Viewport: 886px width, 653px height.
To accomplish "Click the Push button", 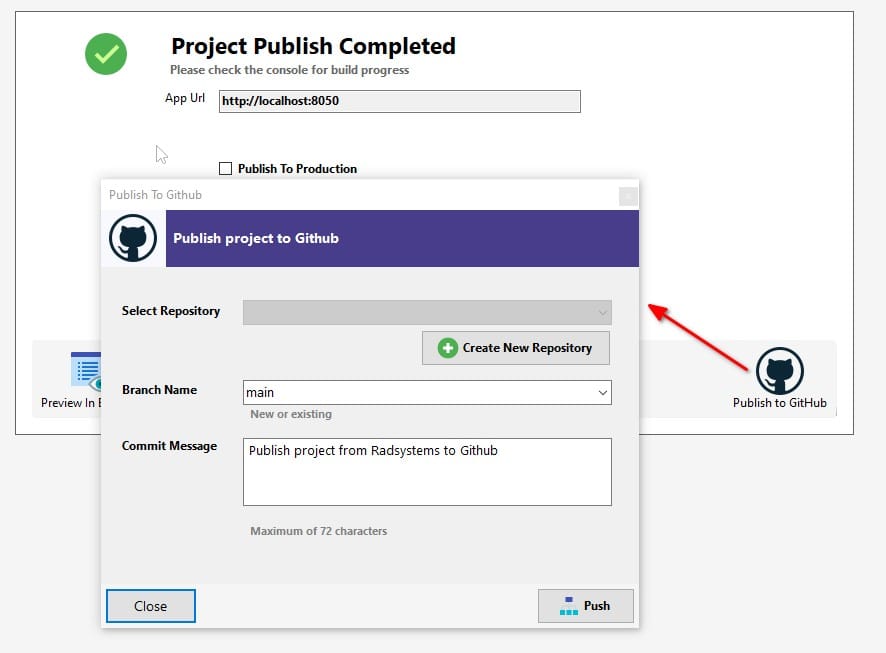I will point(585,606).
